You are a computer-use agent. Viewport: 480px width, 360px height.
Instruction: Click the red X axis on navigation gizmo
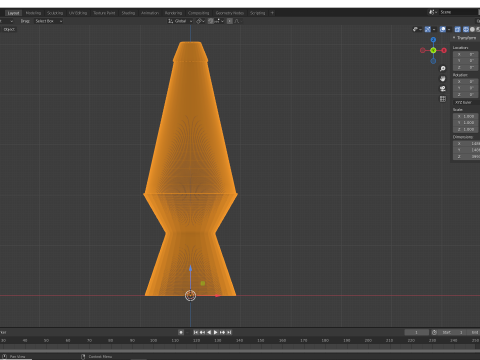(x=444, y=50)
